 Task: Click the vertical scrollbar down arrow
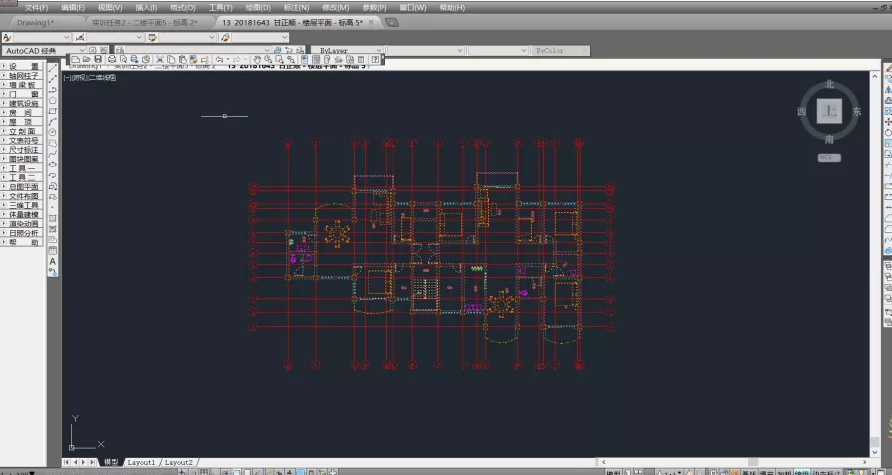(875, 452)
